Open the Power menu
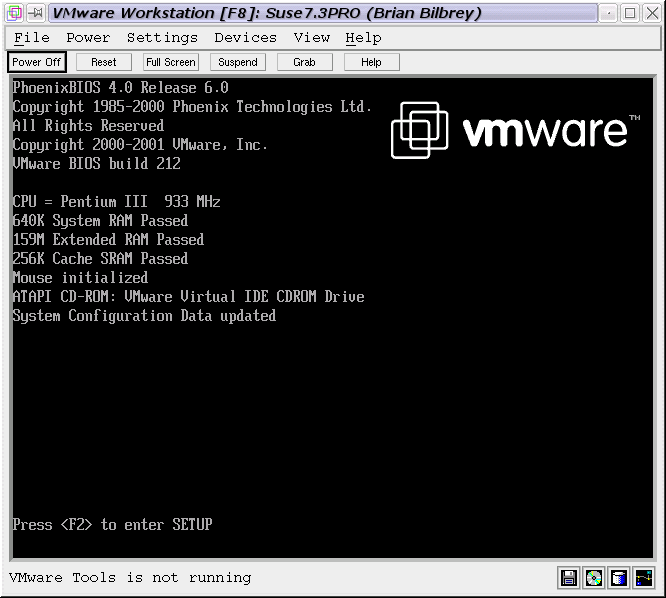The height and width of the screenshot is (598, 666). pos(88,38)
